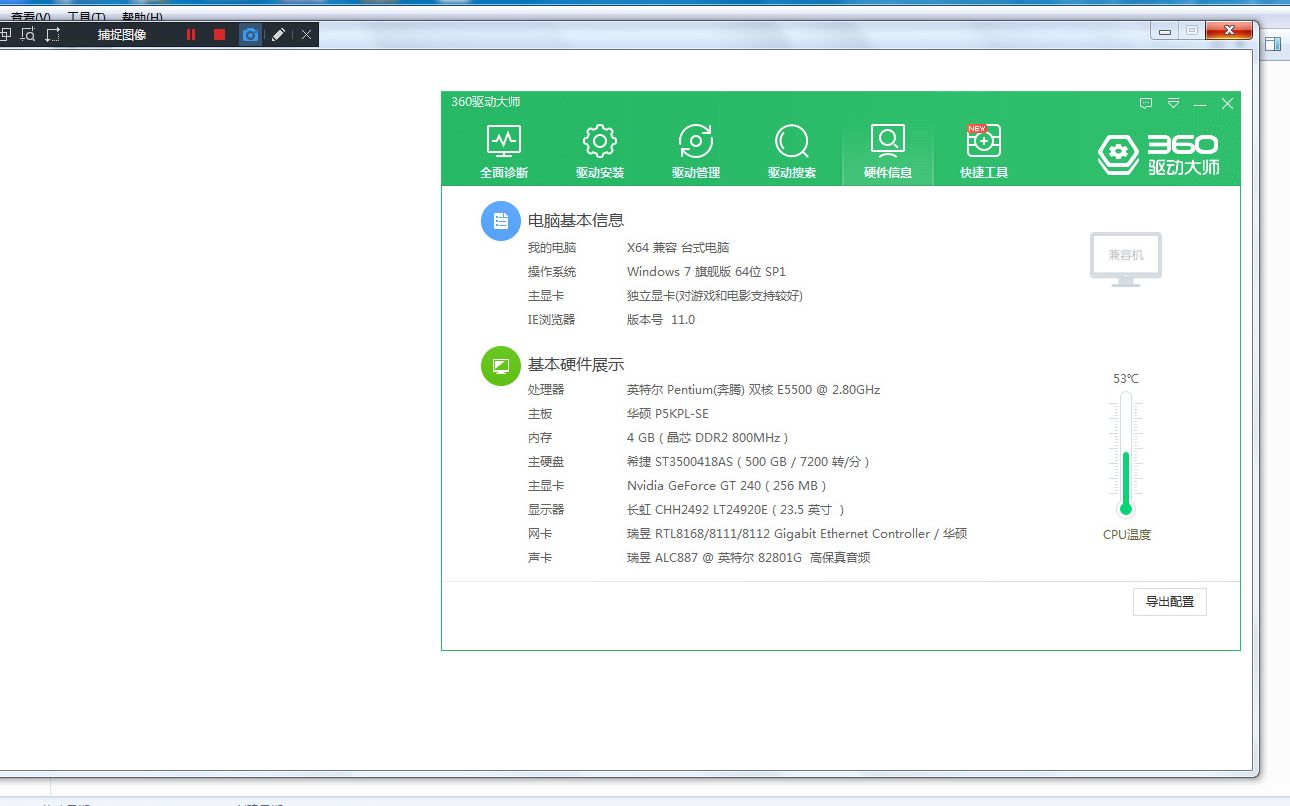Click the blue 电脑基本信息 document icon
Screen dimensions: 1290x806
point(501,221)
